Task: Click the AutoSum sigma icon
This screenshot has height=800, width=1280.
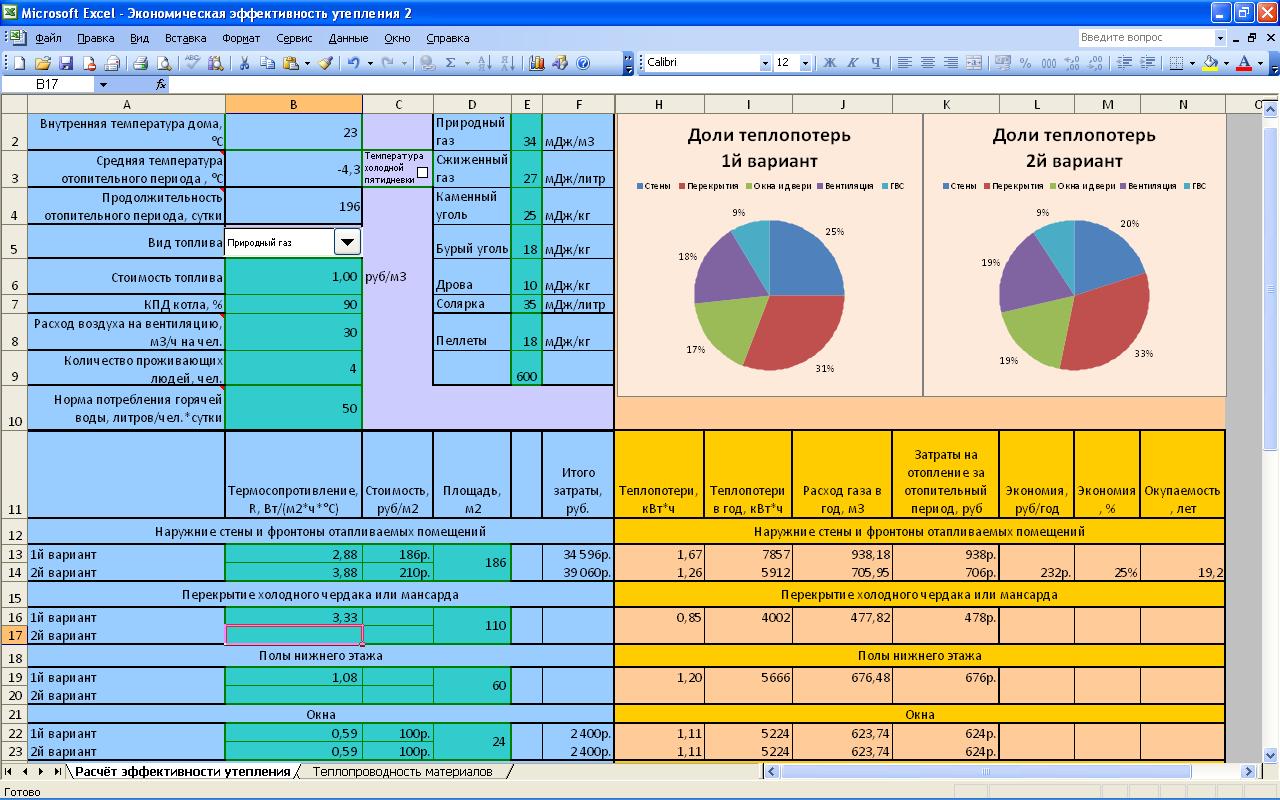Action: point(450,63)
